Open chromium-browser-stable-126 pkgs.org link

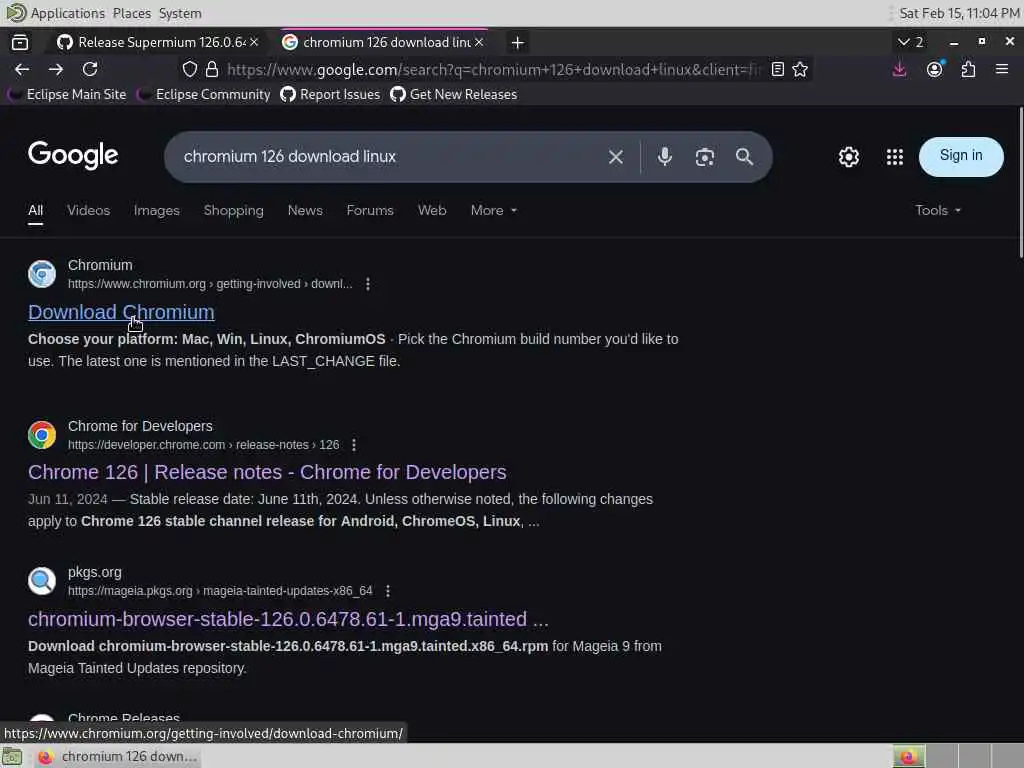[x=288, y=619]
